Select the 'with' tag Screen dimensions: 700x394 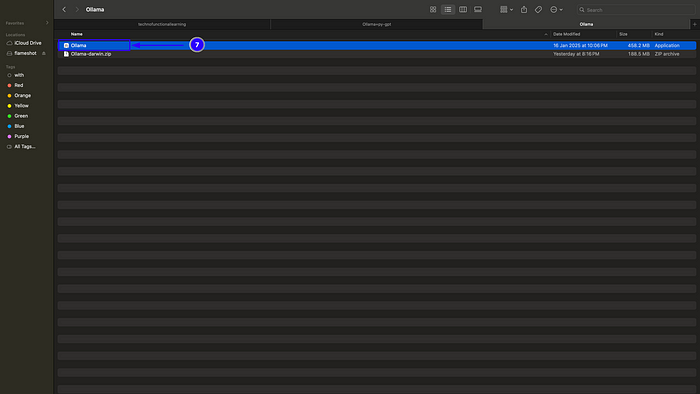coord(19,75)
